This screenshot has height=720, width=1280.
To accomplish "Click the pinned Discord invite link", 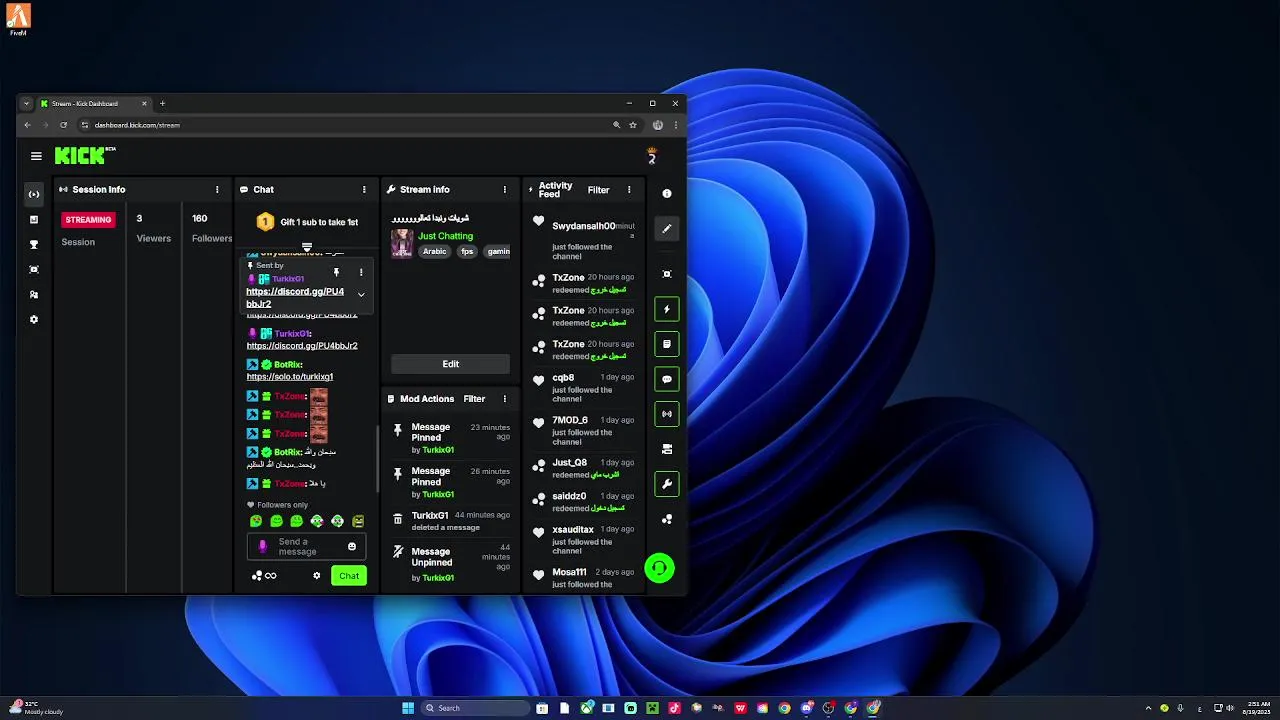I will pyautogui.click(x=295, y=298).
